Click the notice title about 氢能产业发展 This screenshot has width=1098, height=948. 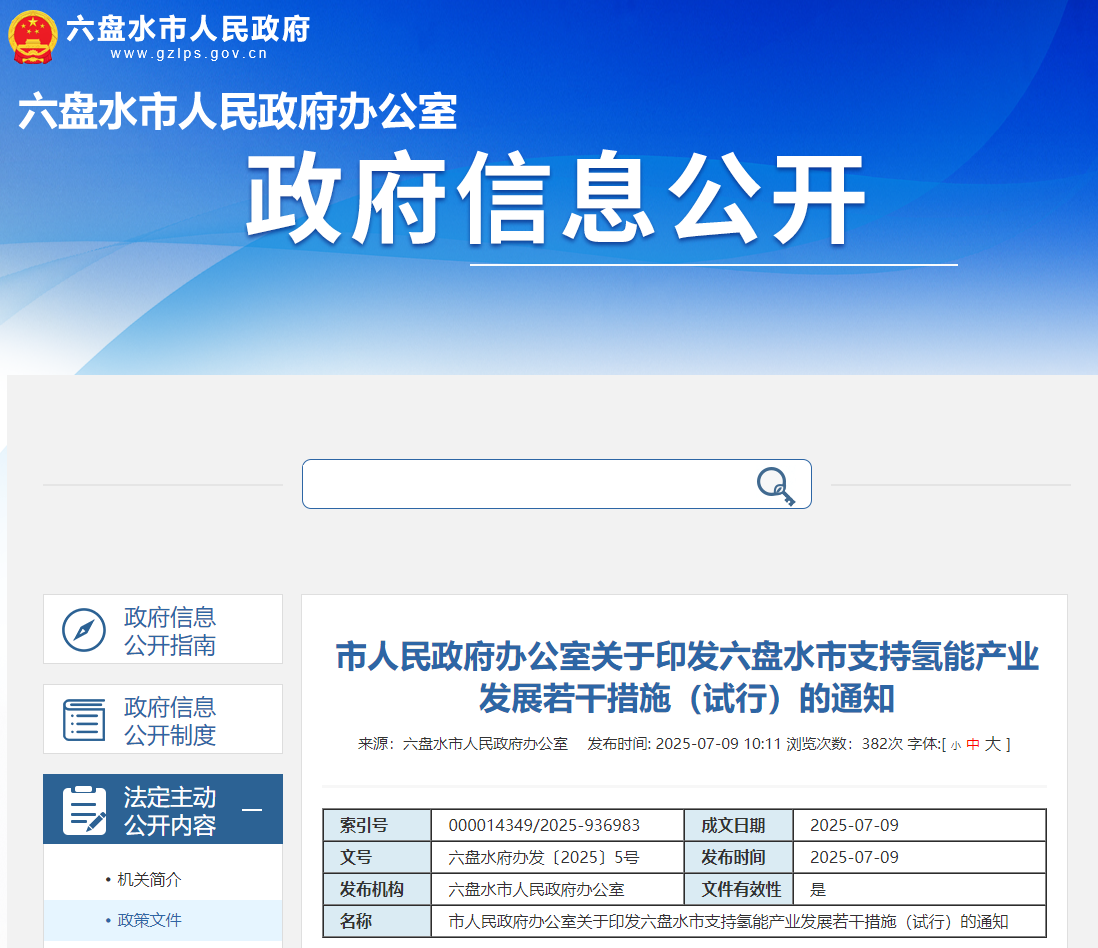pyautogui.click(x=688, y=675)
